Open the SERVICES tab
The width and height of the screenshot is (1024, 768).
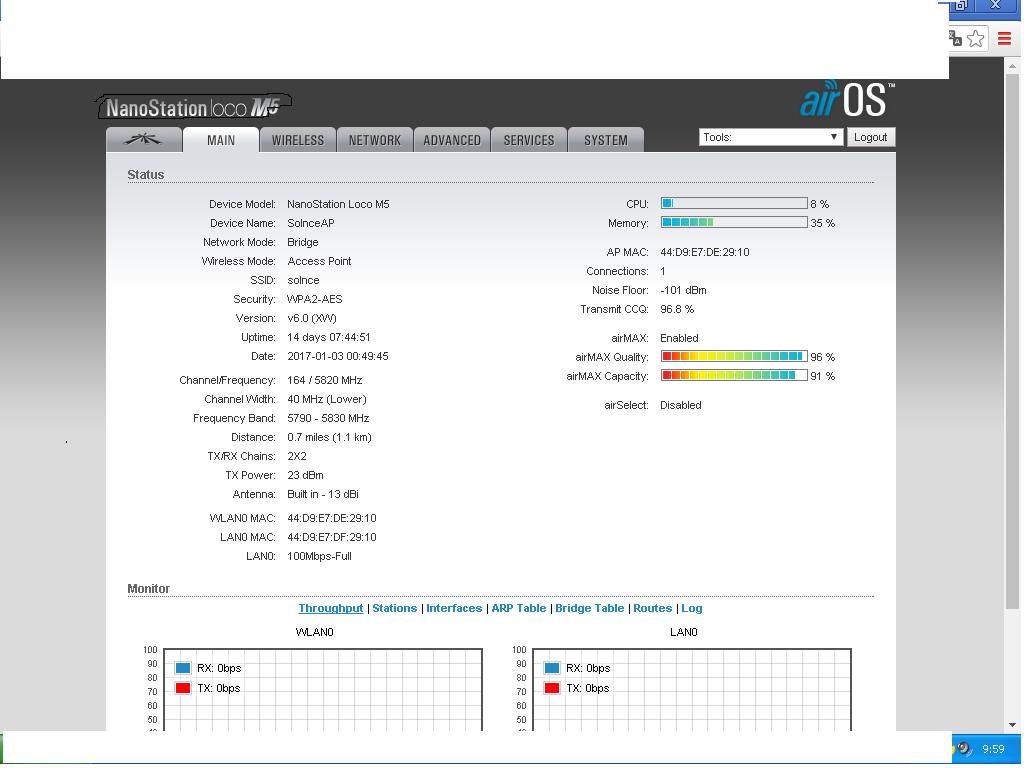point(529,140)
